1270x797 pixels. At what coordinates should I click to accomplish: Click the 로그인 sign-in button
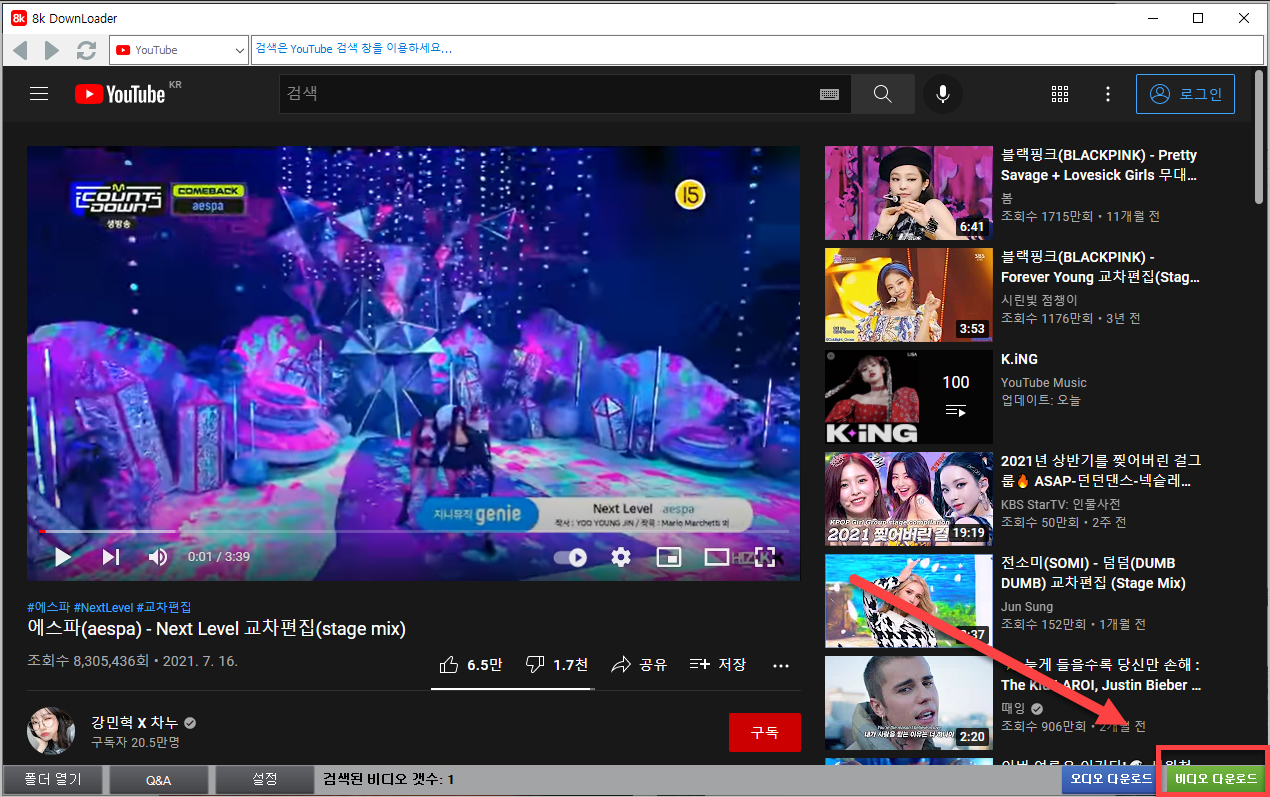1185,94
